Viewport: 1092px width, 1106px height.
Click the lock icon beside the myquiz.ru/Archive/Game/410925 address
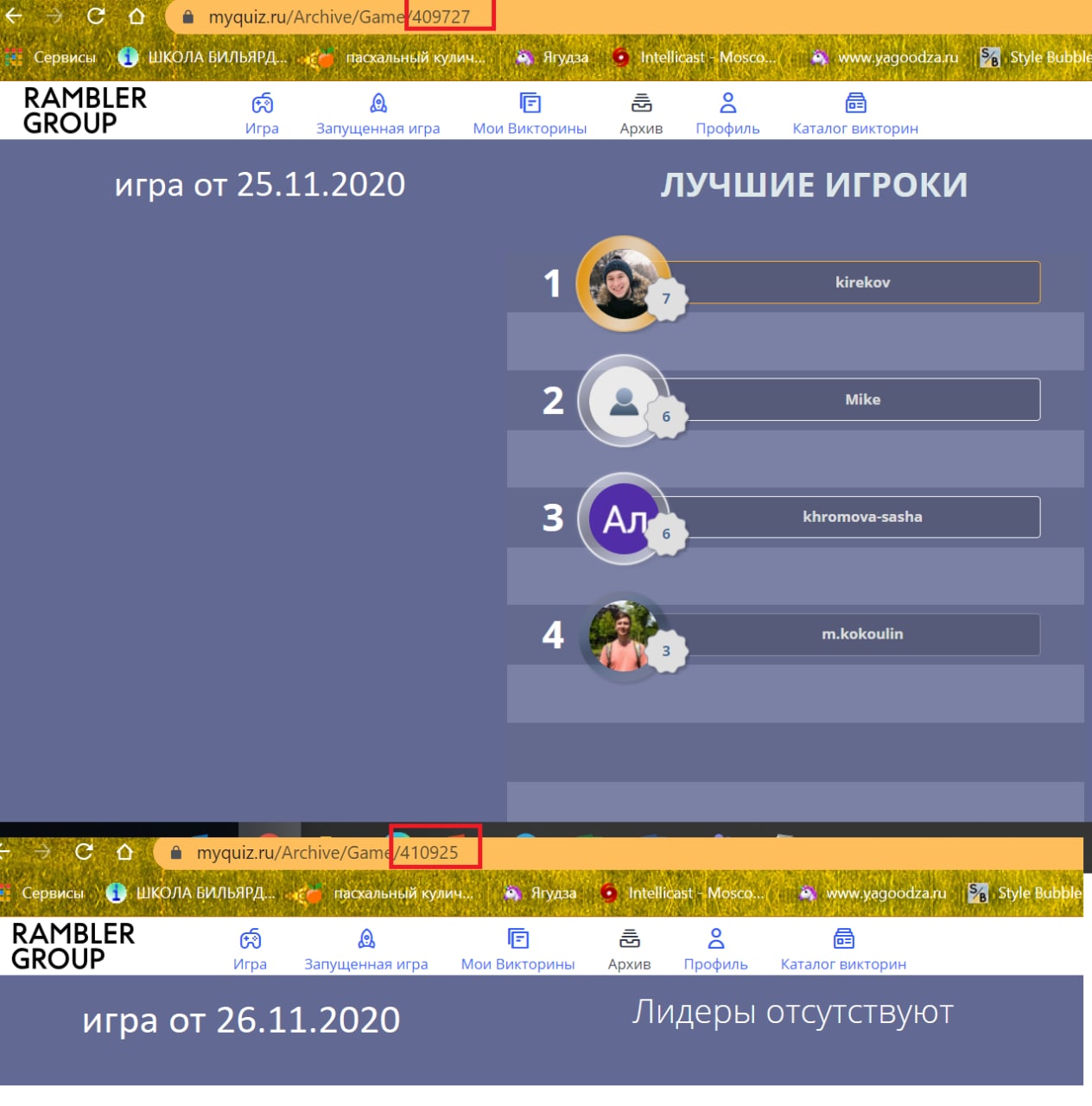point(175,854)
